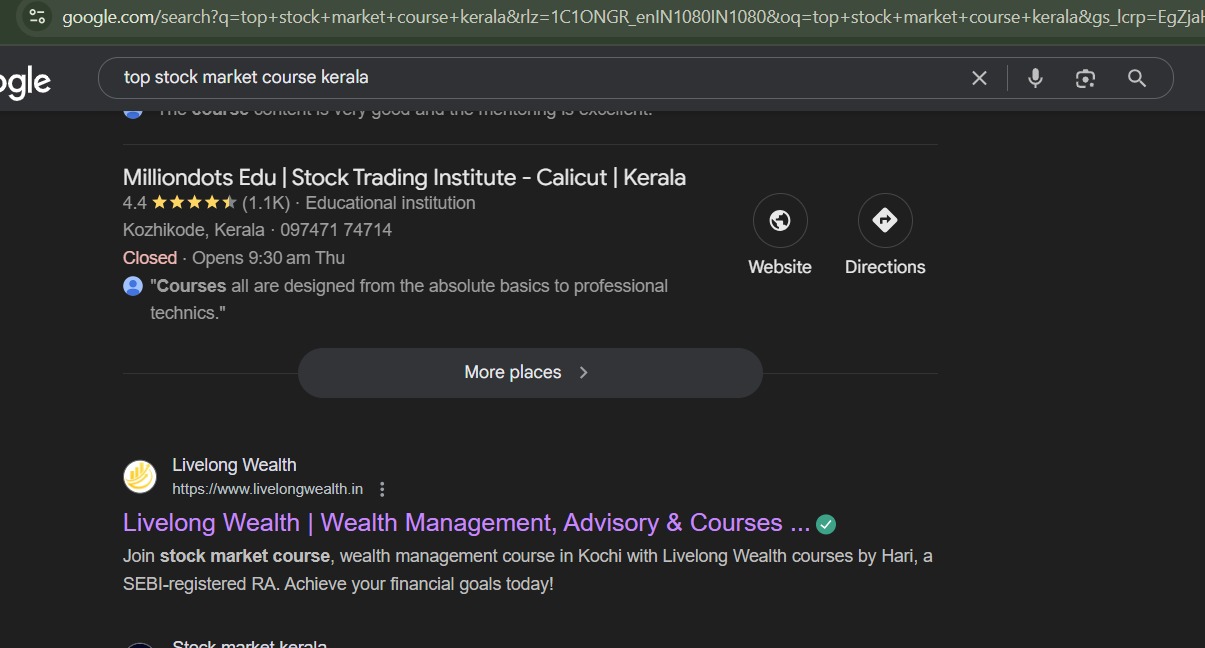Open Livelong Wealth Wealth Management result title
This screenshot has height=648, width=1205.
point(466,523)
